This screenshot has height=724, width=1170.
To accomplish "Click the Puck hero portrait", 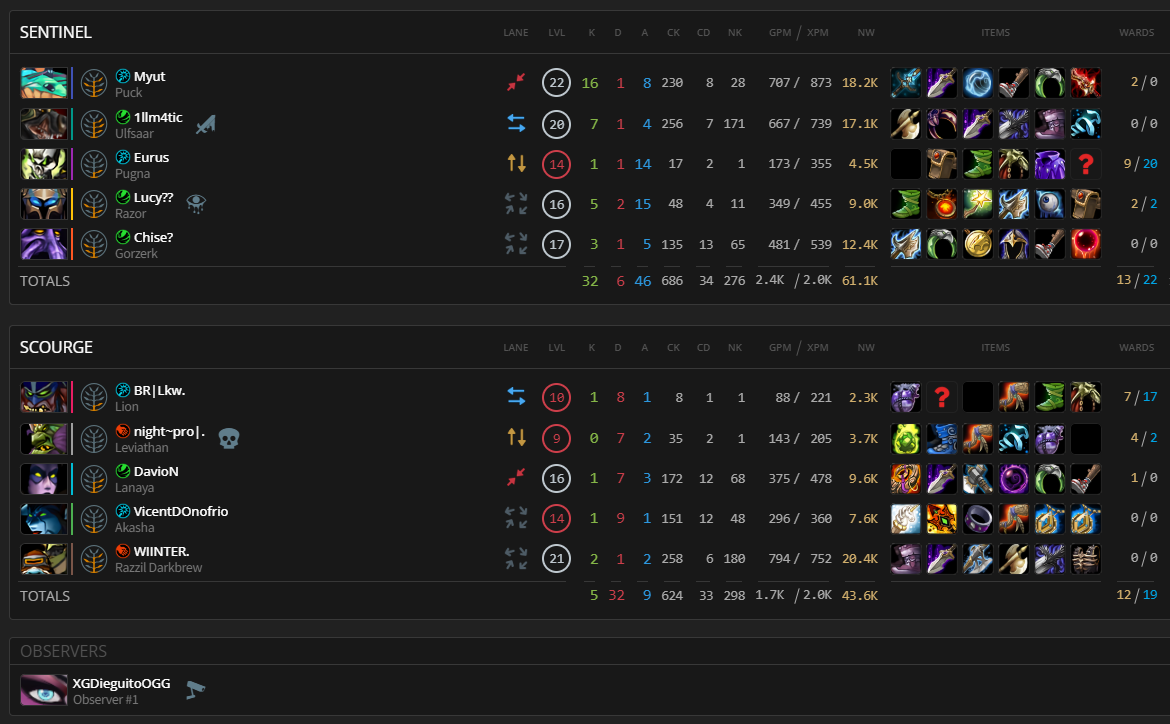I will pyautogui.click(x=44, y=83).
